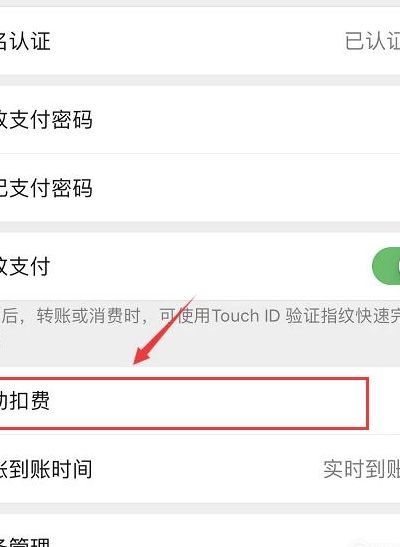Open the 自动扣费 auto-deduction entry
This screenshot has width=400, height=547.
pos(200,400)
